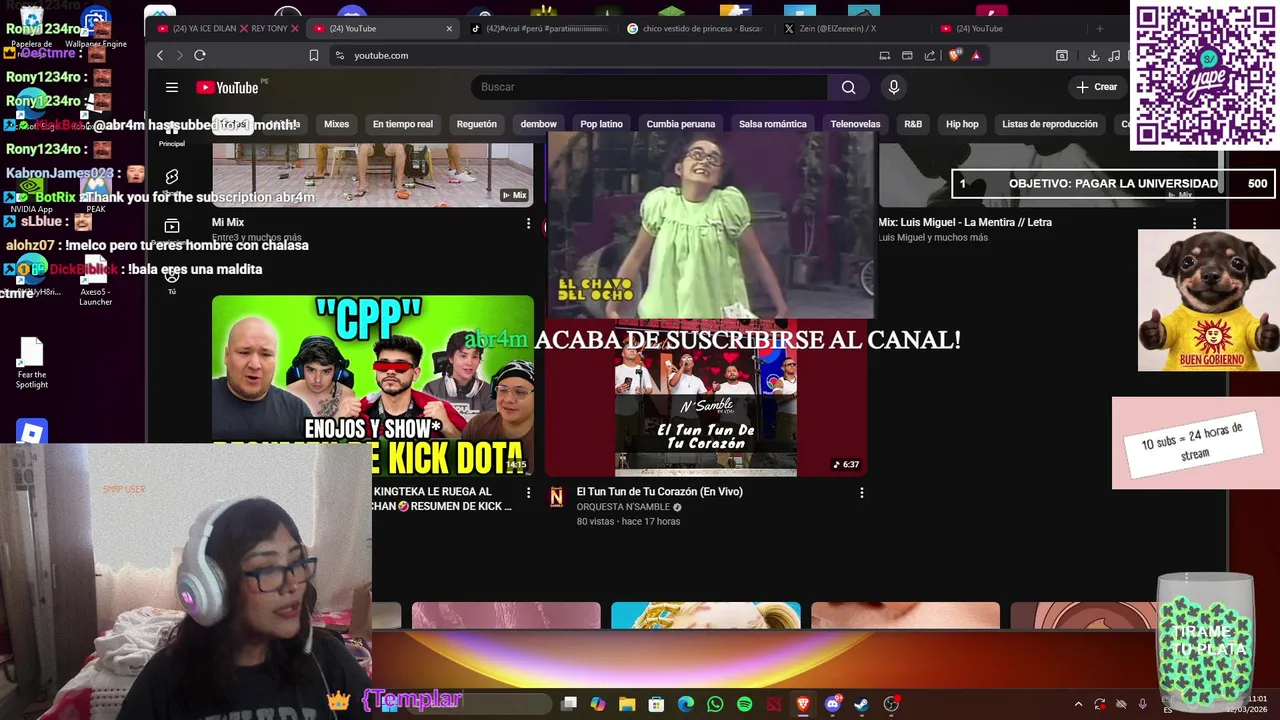Click the YouTube logo

tap(227, 87)
